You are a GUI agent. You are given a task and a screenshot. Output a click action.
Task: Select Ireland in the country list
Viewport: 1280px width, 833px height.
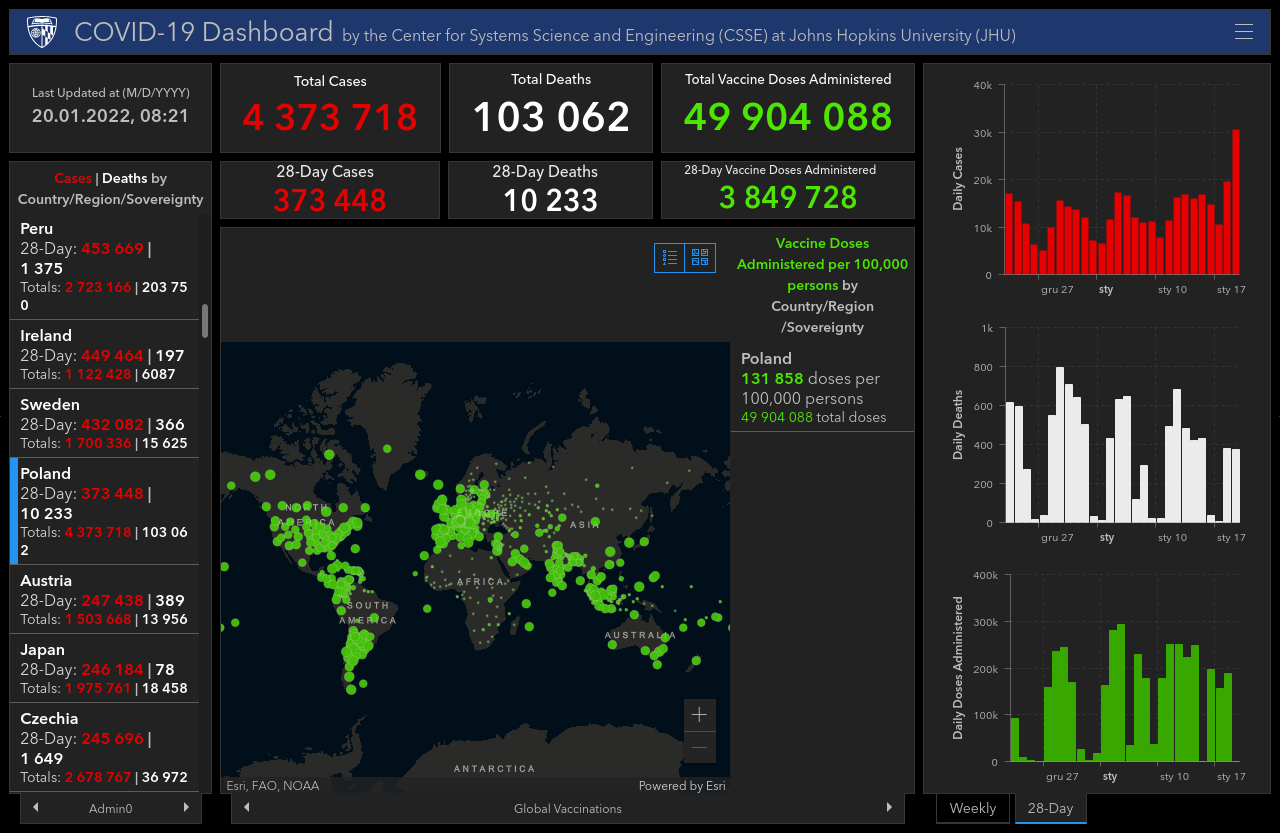click(104, 354)
